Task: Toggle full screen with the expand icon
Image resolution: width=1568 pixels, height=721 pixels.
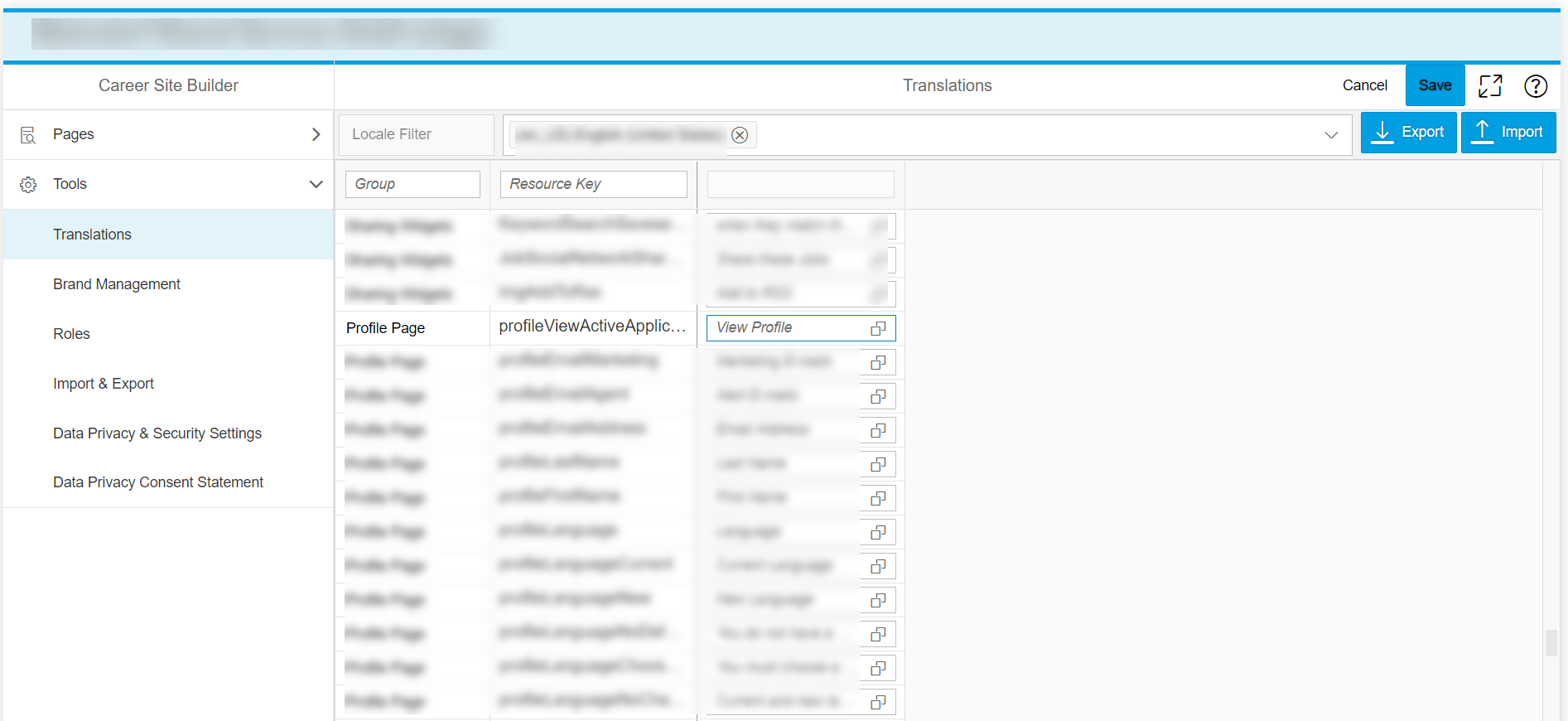Action: (1490, 86)
